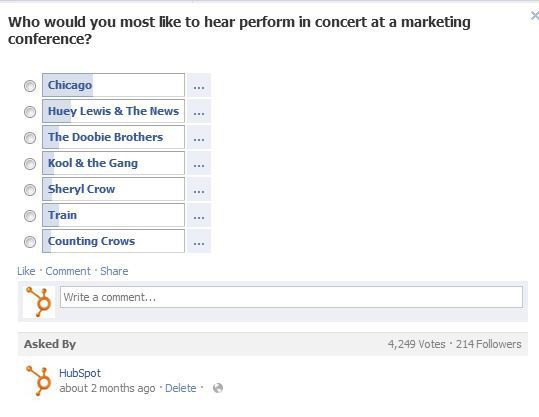Viewport: 539px width, 417px height.
Task: Share this poll question
Action: [114, 271]
